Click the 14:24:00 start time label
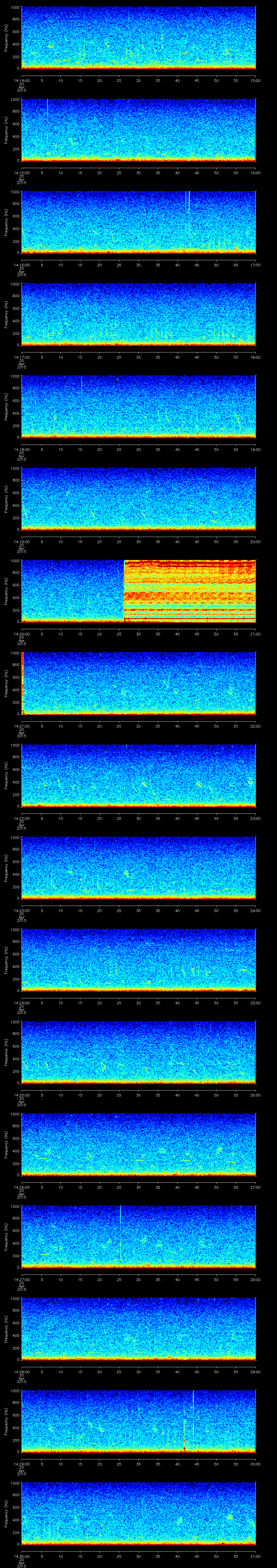Viewport: 277px width, 1568px height. click(22, 1003)
